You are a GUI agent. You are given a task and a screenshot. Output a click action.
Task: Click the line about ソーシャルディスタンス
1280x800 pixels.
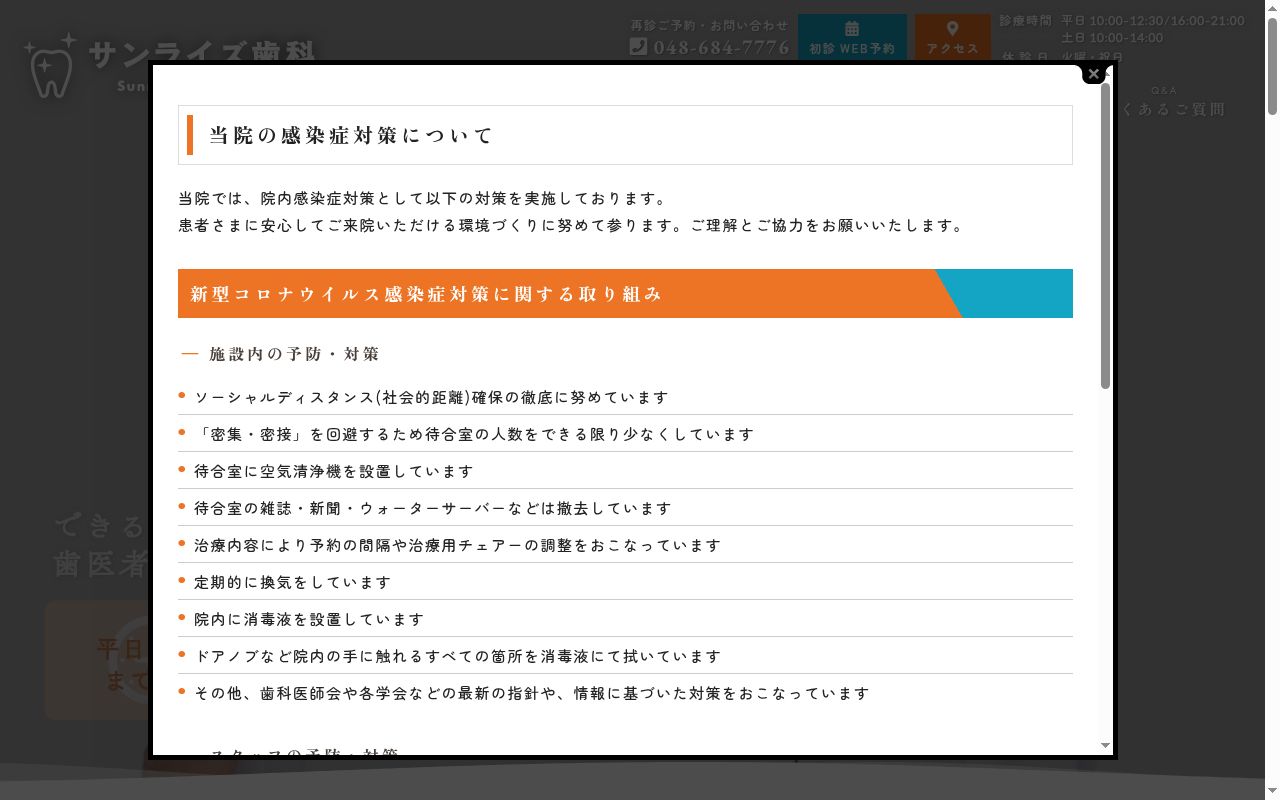pos(431,397)
